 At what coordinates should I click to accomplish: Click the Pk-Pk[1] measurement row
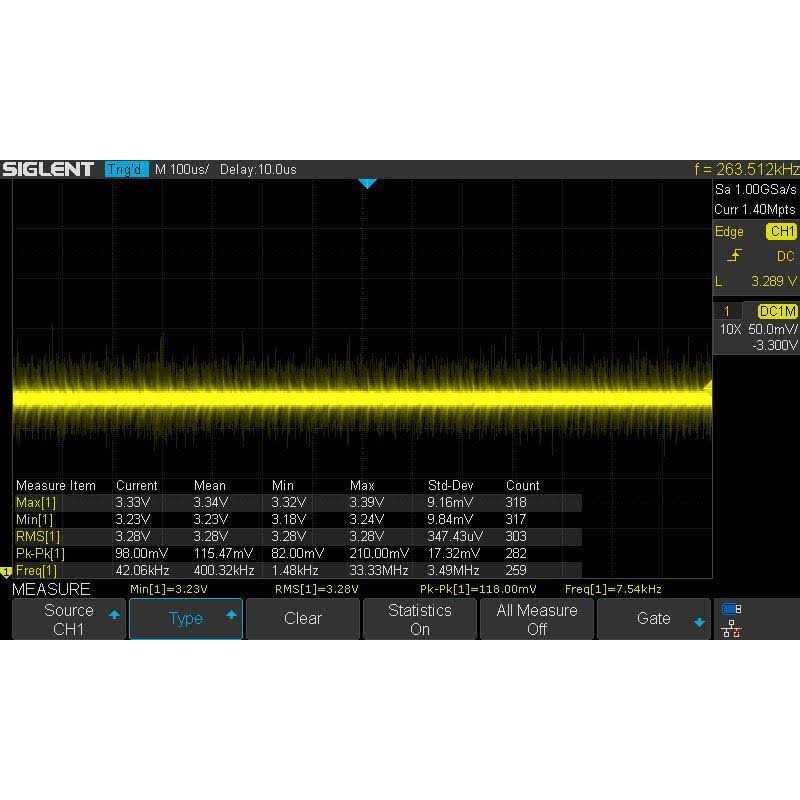tap(50, 553)
